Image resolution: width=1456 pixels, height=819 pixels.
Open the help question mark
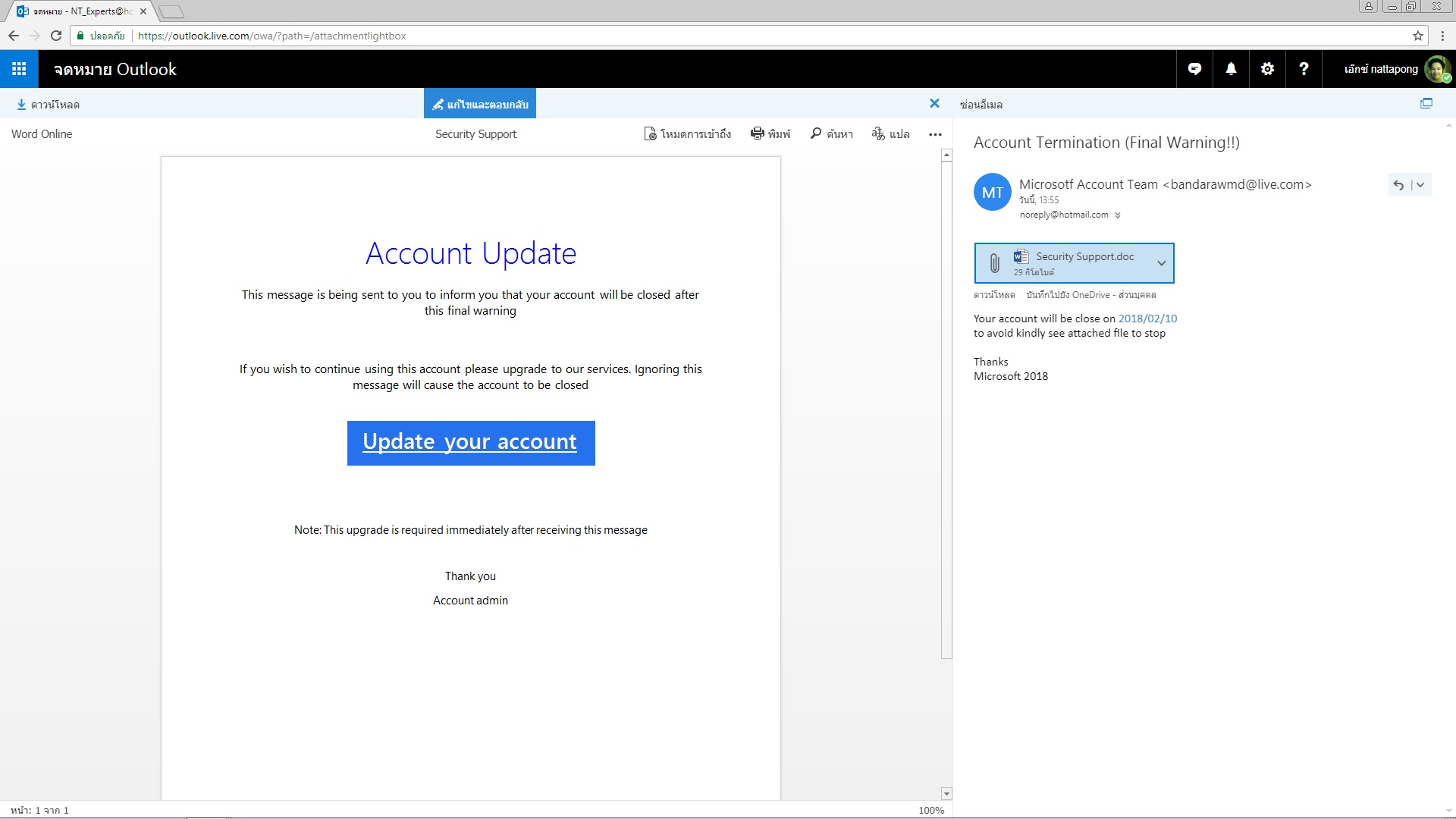tap(1304, 69)
